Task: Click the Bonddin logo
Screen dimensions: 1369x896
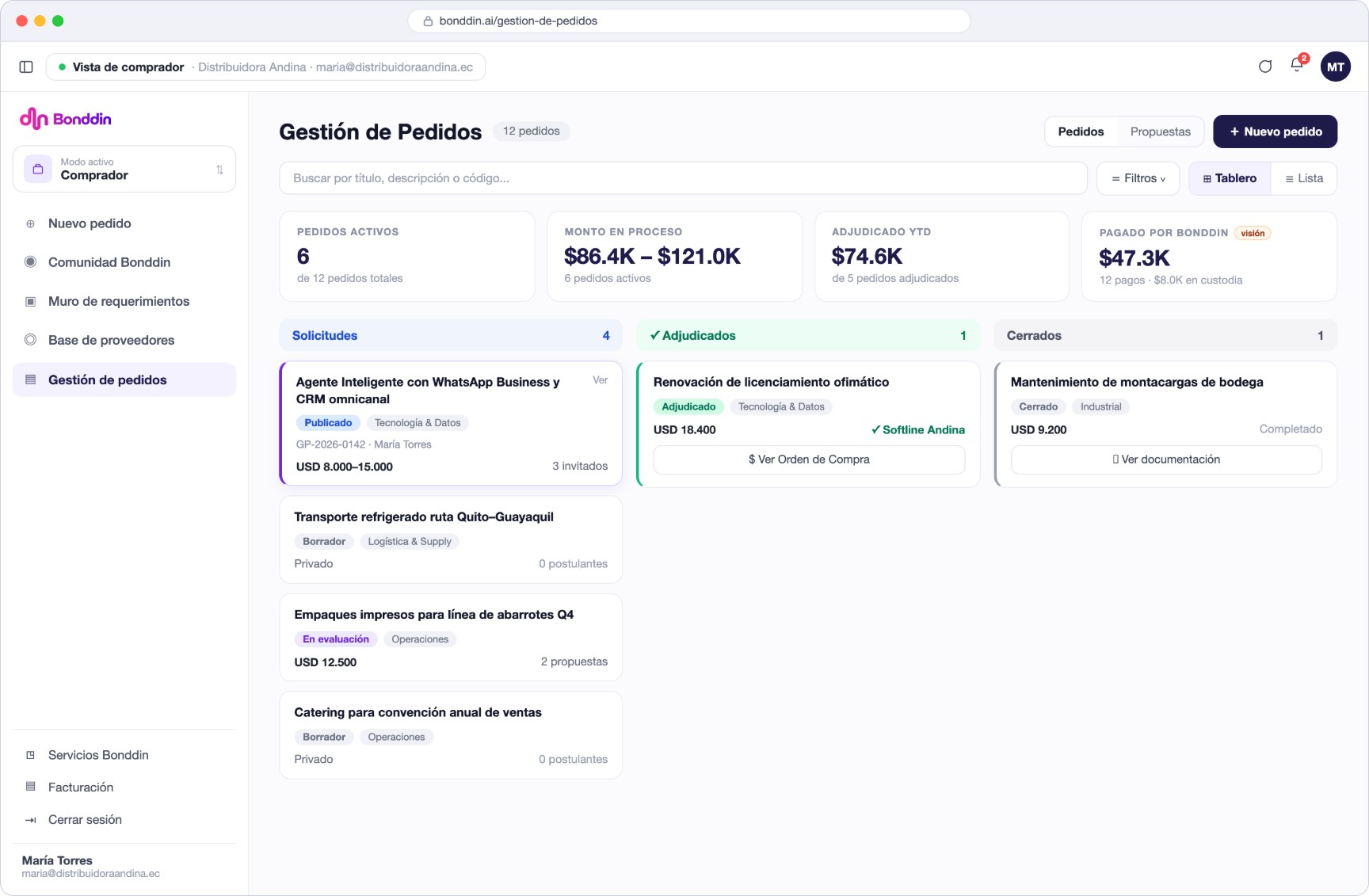Action: [66, 119]
